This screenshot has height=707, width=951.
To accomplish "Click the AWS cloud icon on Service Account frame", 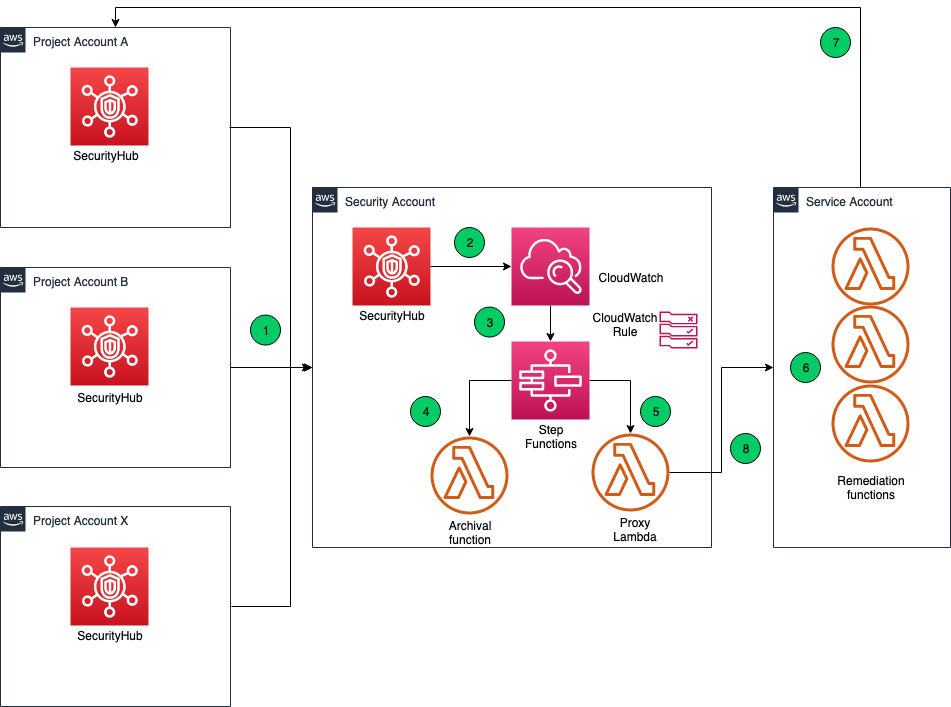I will [786, 200].
